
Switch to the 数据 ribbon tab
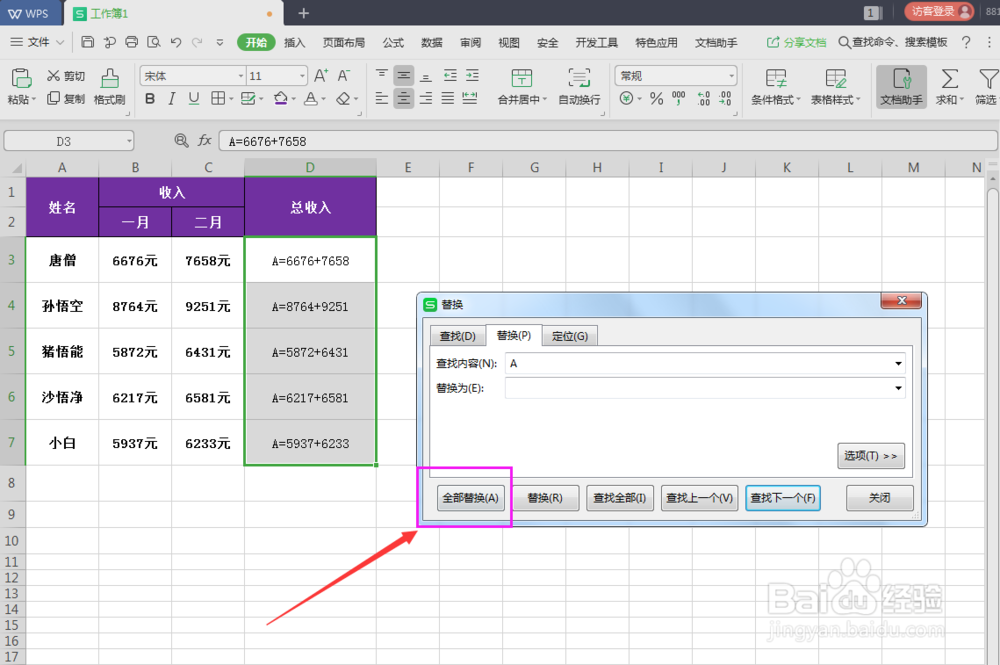pos(432,42)
